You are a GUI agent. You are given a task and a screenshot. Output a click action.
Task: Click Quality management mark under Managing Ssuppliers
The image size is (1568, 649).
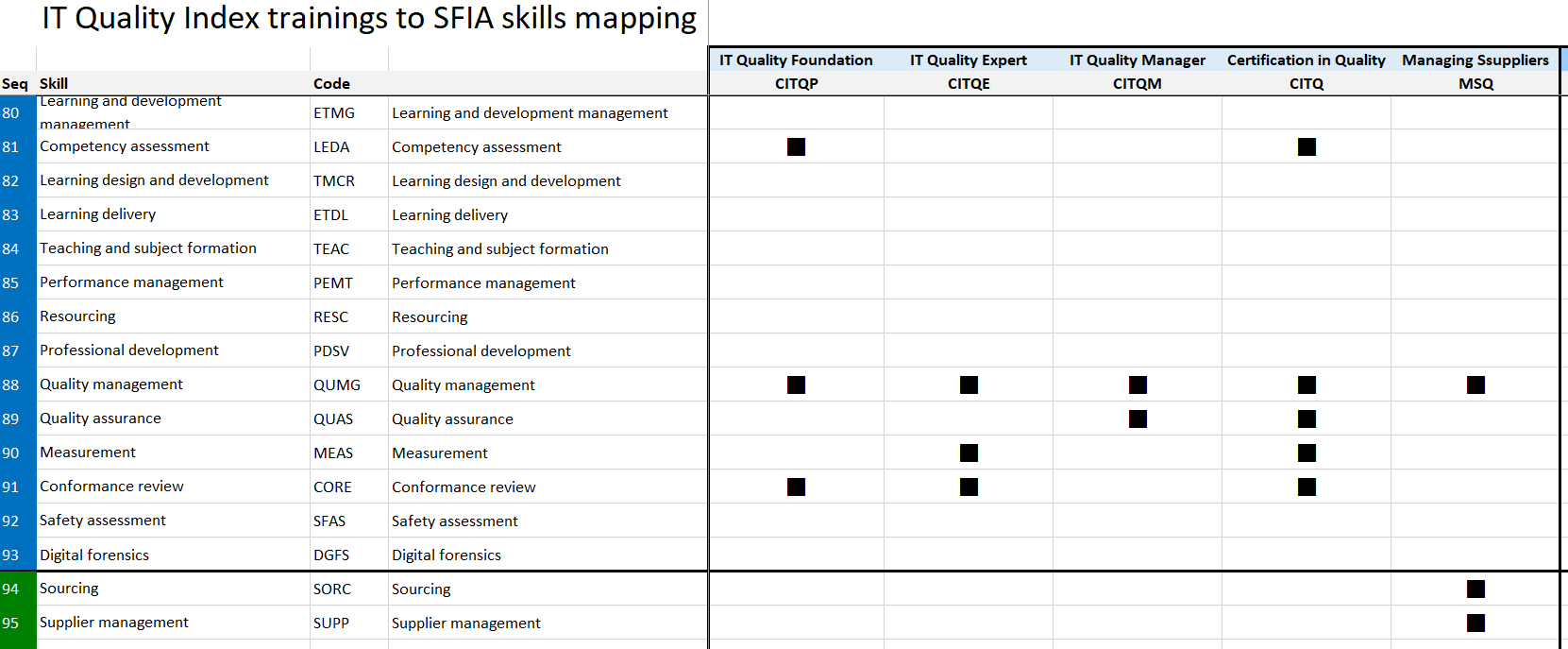coord(1475,384)
